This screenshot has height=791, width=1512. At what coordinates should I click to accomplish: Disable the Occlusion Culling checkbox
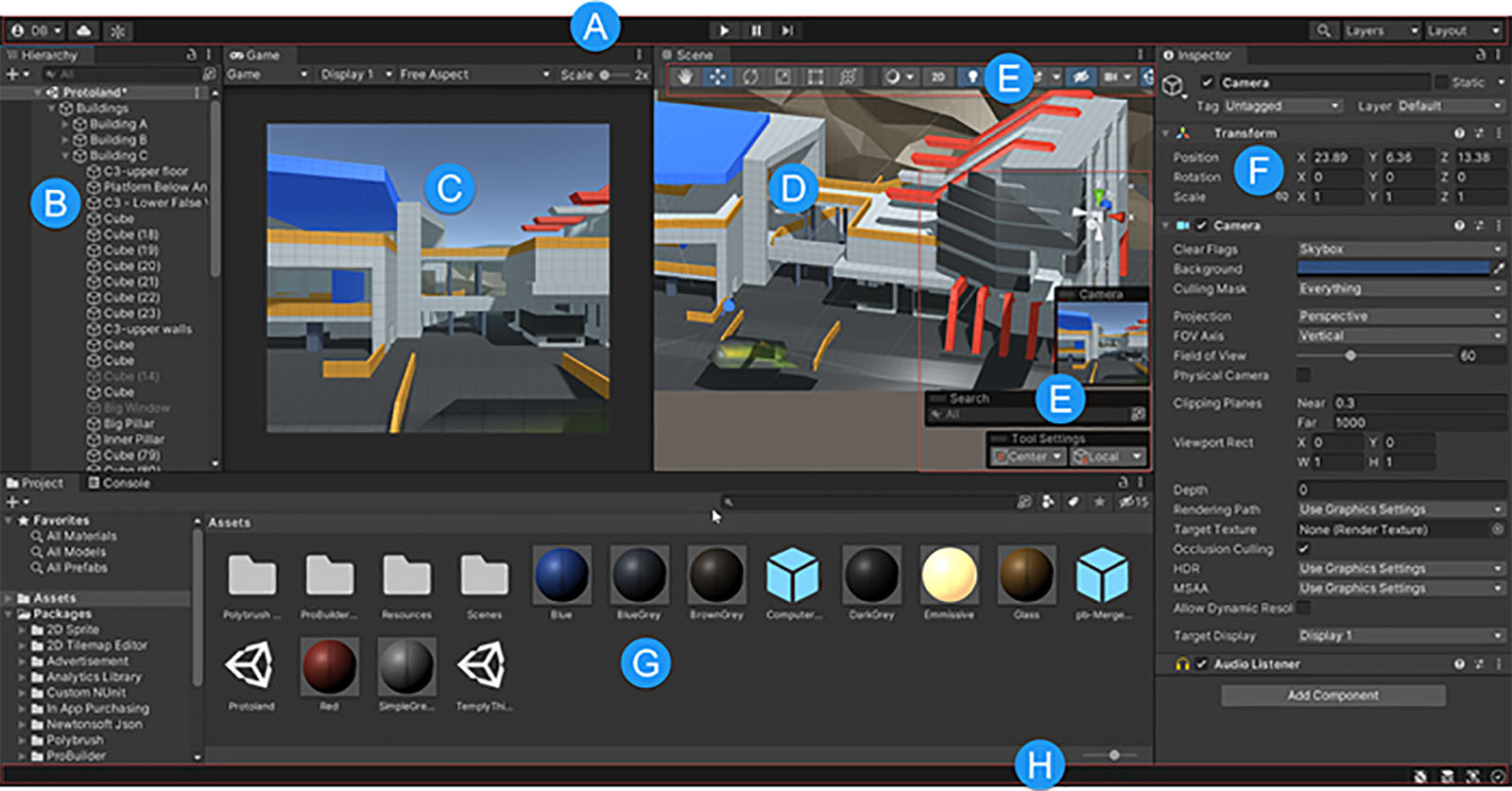tap(1304, 548)
